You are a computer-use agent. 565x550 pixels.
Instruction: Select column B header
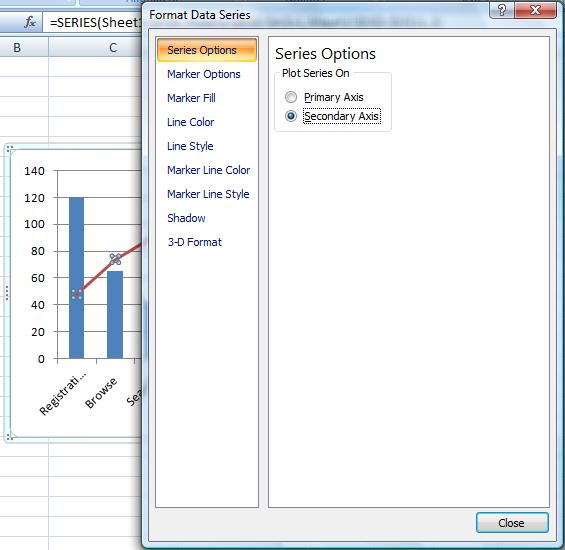(x=17, y=48)
